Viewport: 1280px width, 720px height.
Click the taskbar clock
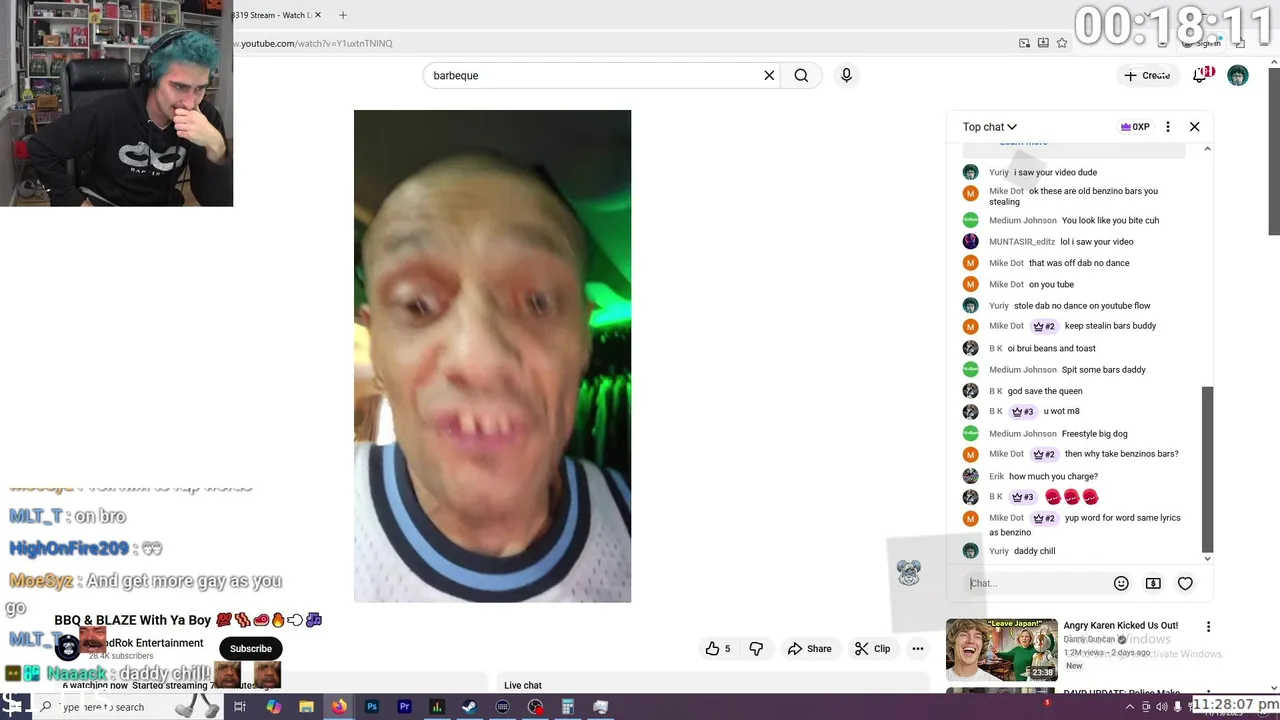(x=1235, y=705)
